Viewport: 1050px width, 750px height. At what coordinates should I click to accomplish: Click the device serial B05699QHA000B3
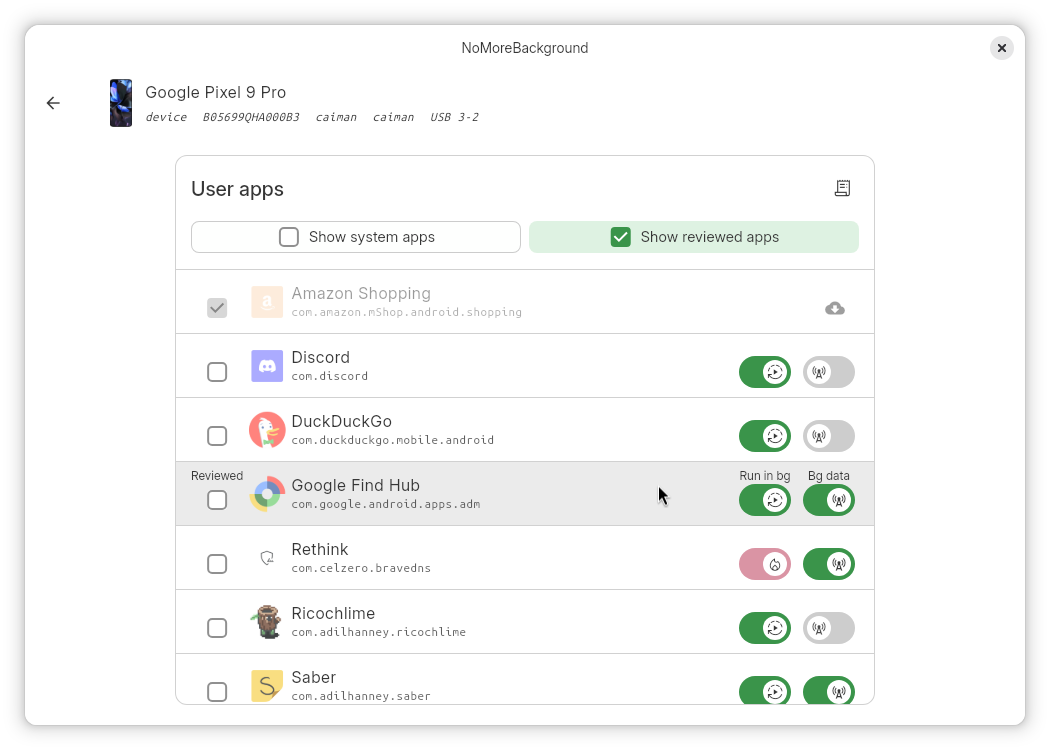click(251, 117)
